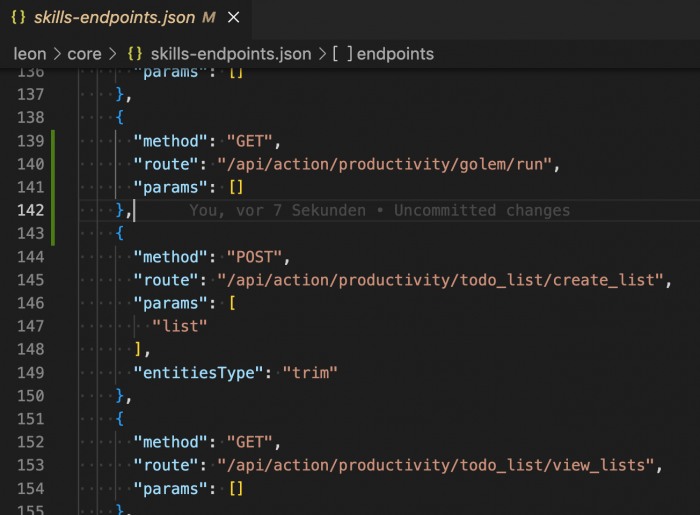
Task: Click the green change indicator beside line 140
Action: (53, 164)
